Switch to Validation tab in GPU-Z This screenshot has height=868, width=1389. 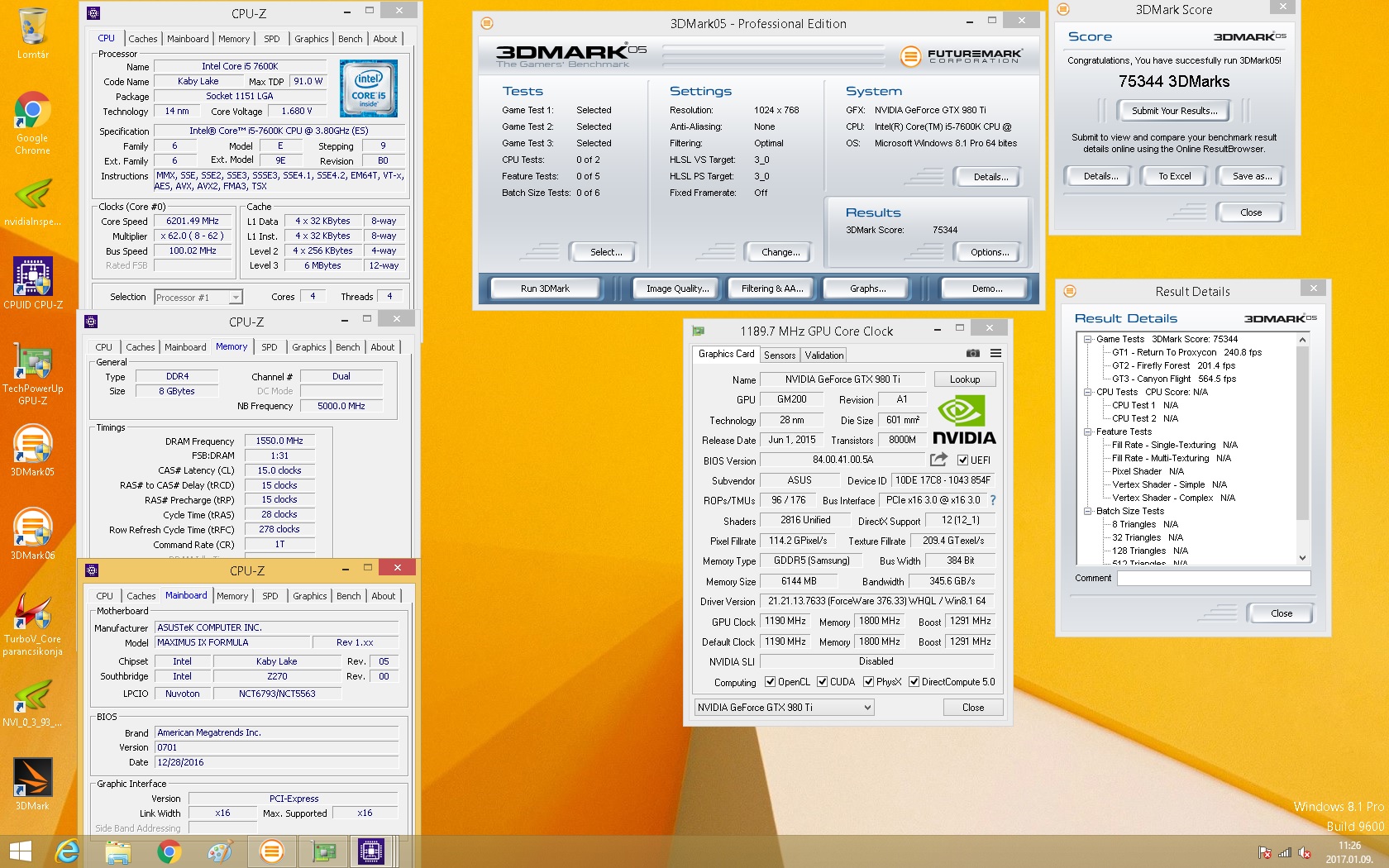point(824,355)
